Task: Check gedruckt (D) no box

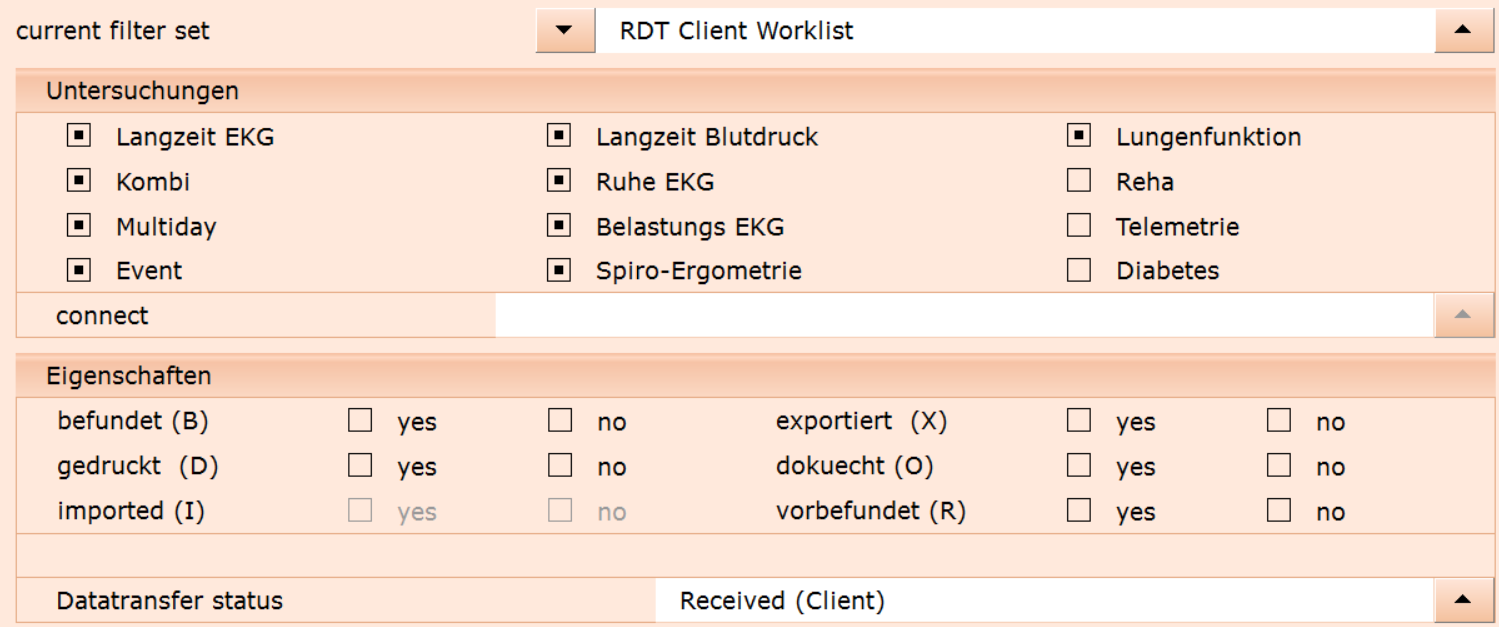Action: coord(560,465)
